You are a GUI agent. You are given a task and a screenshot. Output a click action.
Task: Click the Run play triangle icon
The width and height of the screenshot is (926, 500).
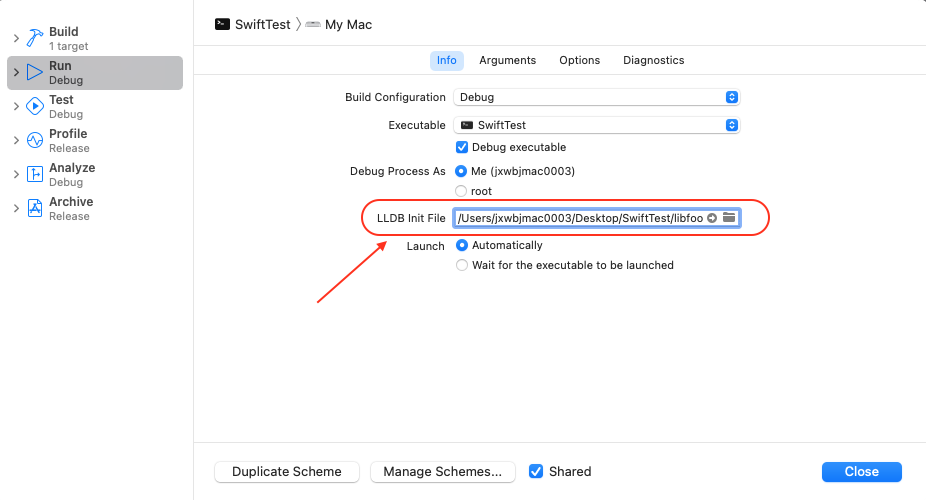[35, 73]
